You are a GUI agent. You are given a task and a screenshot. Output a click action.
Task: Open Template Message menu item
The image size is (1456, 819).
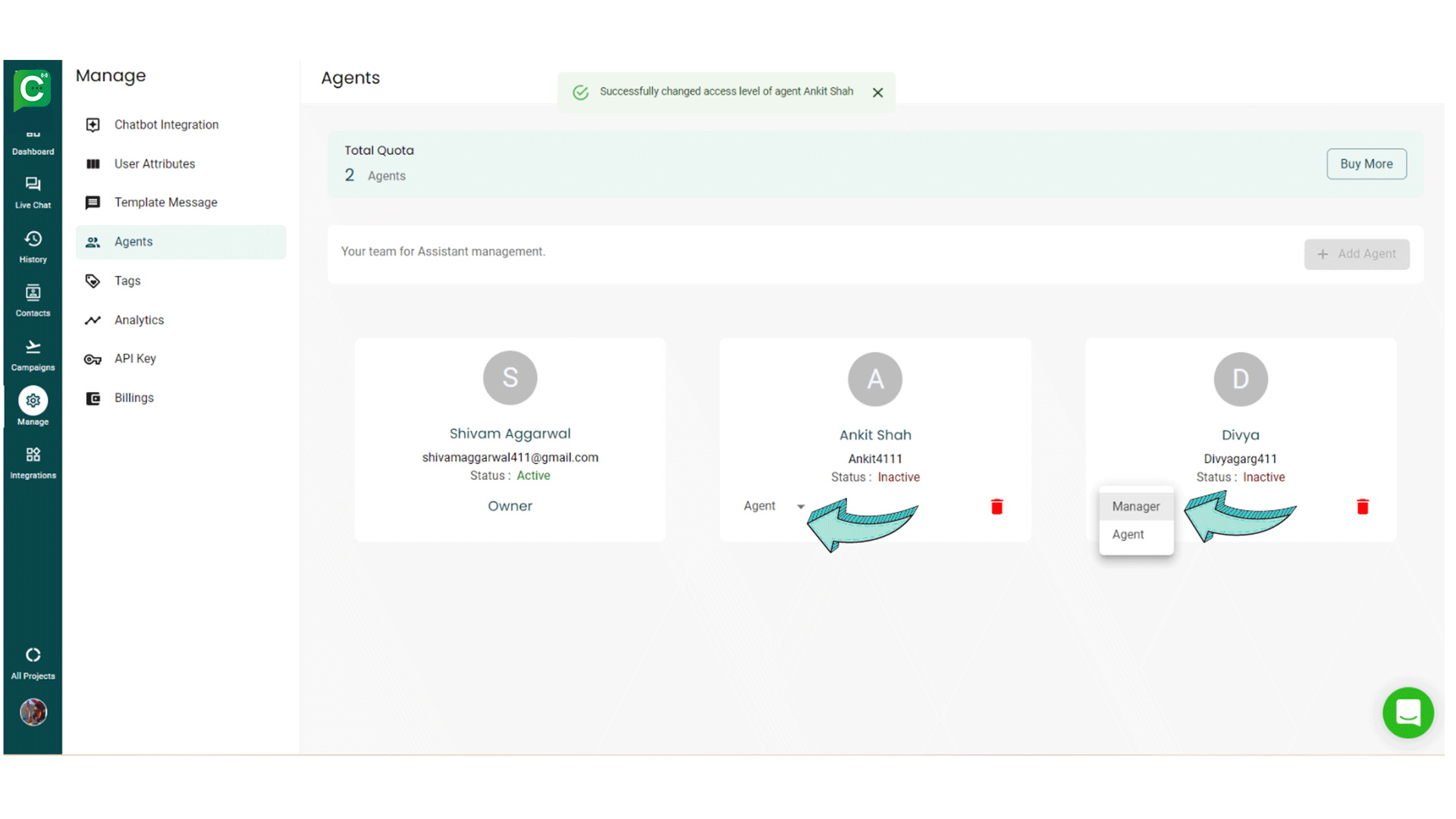pos(165,202)
